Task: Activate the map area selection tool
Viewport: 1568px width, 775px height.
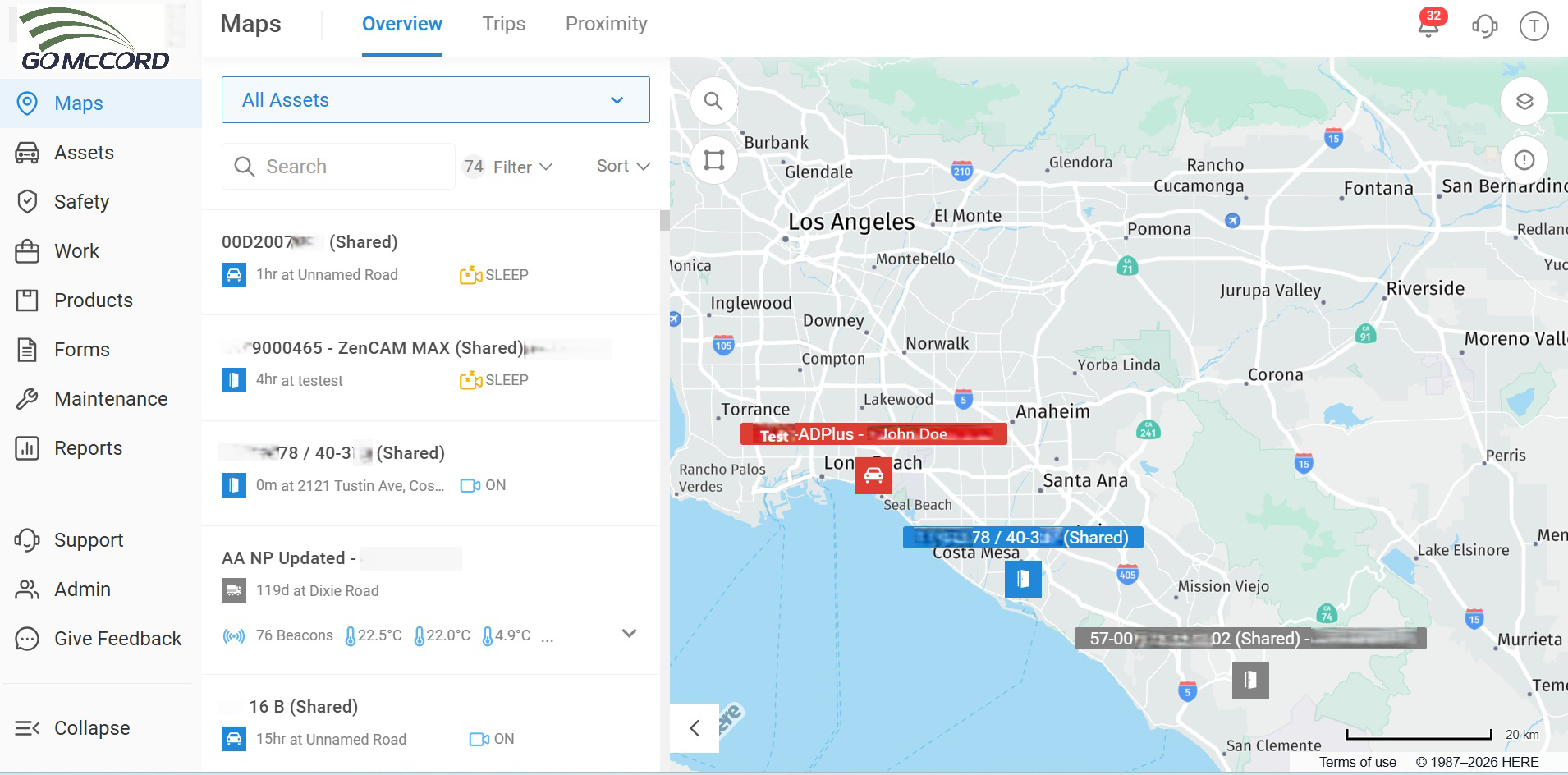Action: [x=713, y=159]
